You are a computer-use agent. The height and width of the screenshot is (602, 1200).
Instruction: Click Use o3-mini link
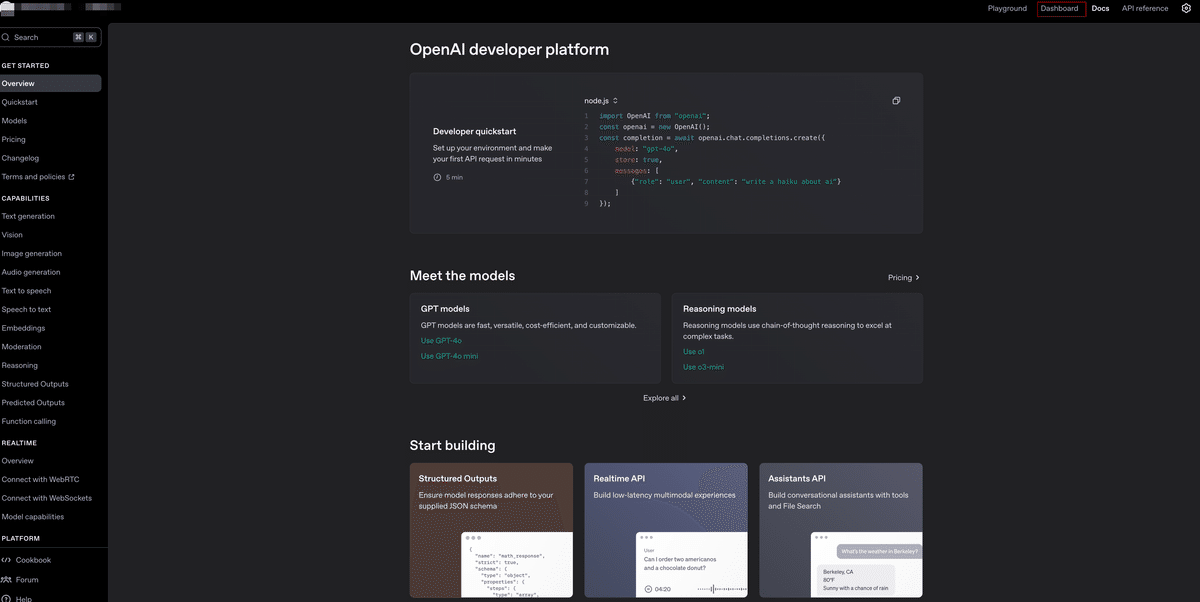[703, 367]
